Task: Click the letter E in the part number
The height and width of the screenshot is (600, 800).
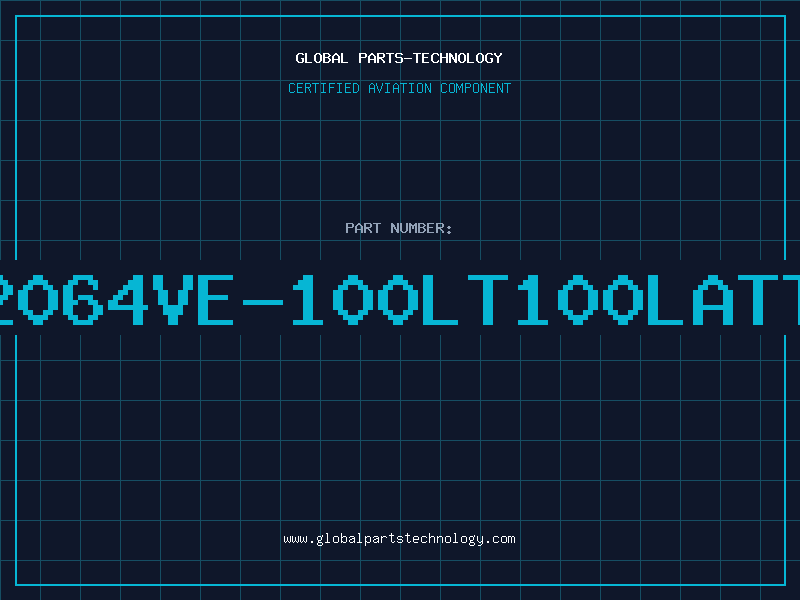Action: pos(216,300)
